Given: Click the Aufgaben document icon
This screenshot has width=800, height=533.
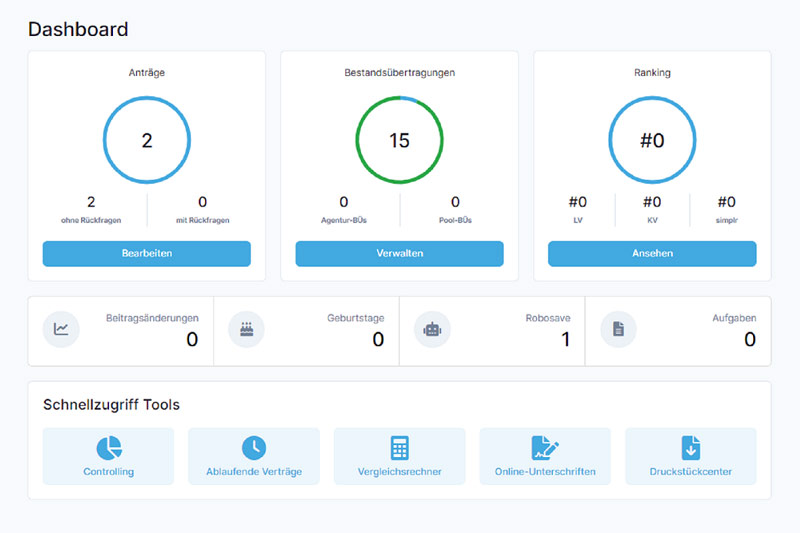Looking at the screenshot, I should click(x=618, y=329).
